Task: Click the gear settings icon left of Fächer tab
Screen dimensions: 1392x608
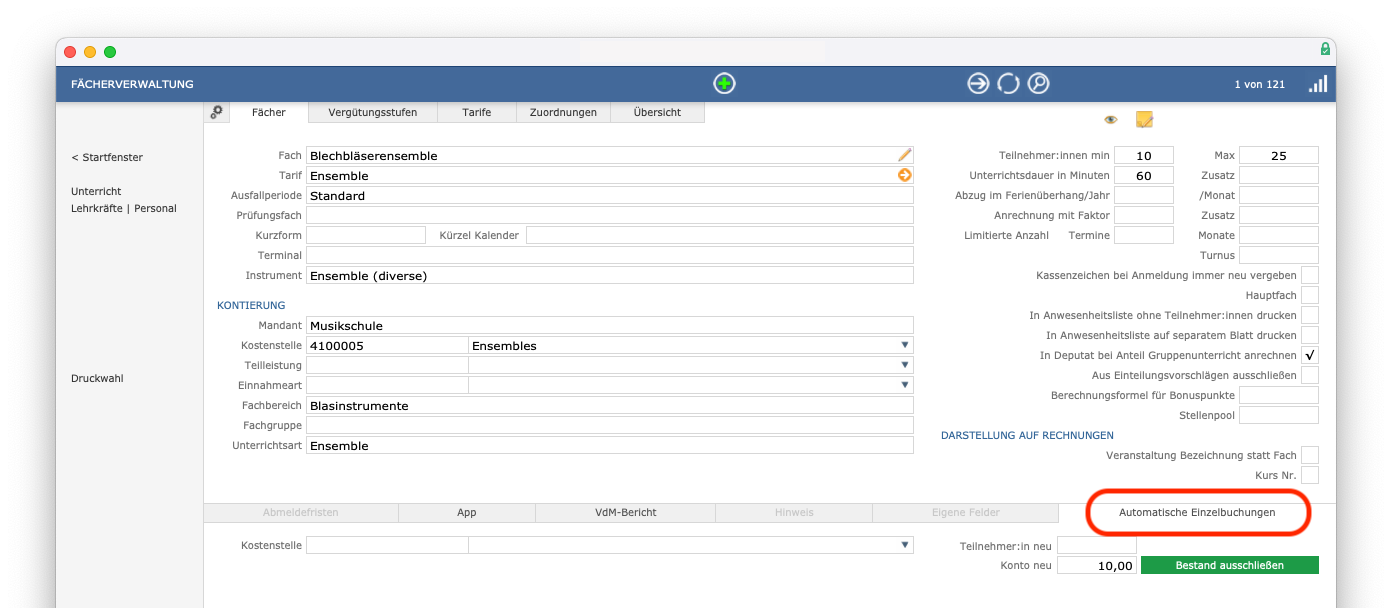Action: click(x=217, y=112)
